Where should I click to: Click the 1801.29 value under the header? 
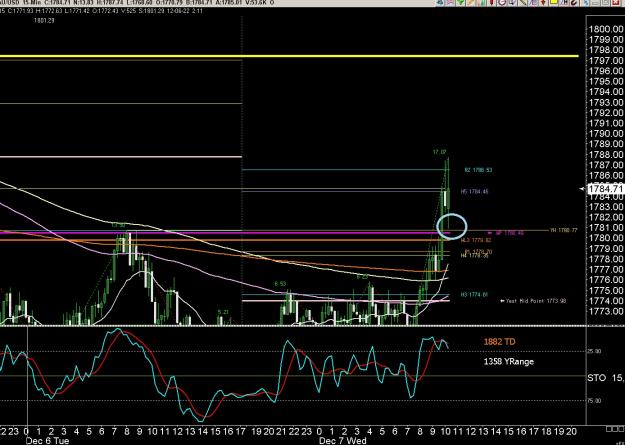click(x=45, y=20)
